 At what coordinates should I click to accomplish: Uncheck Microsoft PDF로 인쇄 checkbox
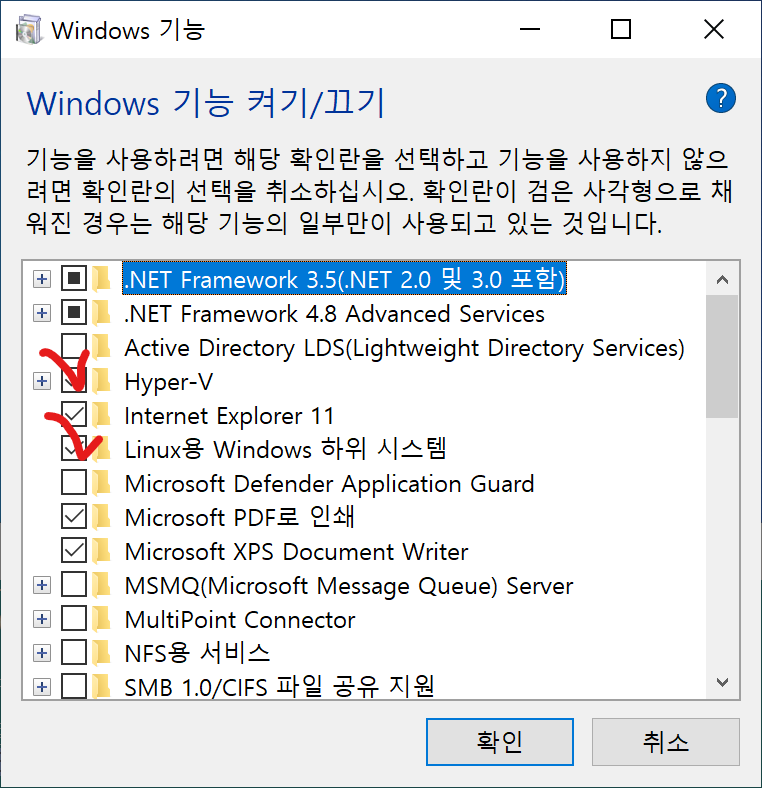click(x=74, y=517)
